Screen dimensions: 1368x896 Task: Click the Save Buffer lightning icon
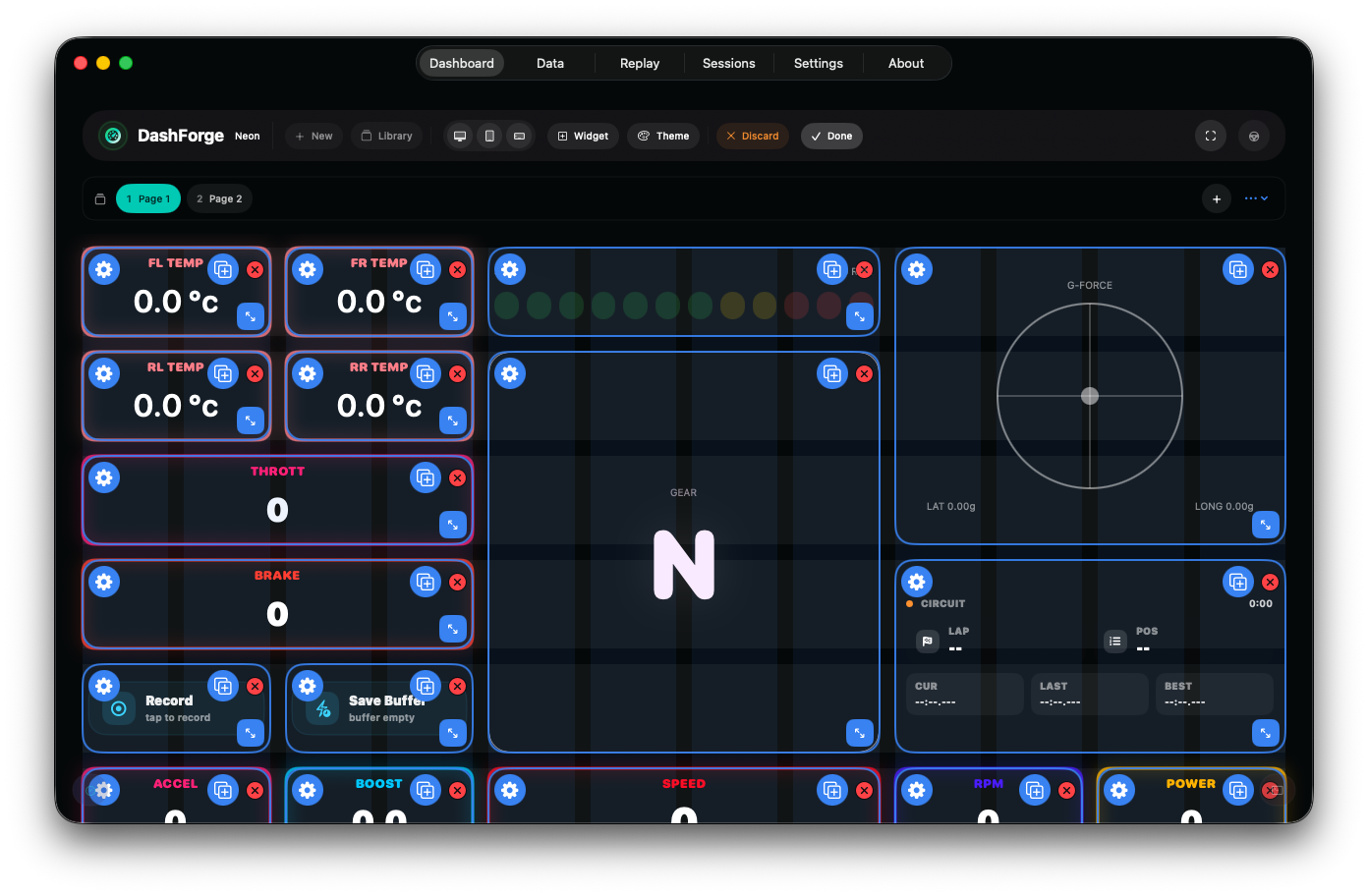[x=322, y=708]
